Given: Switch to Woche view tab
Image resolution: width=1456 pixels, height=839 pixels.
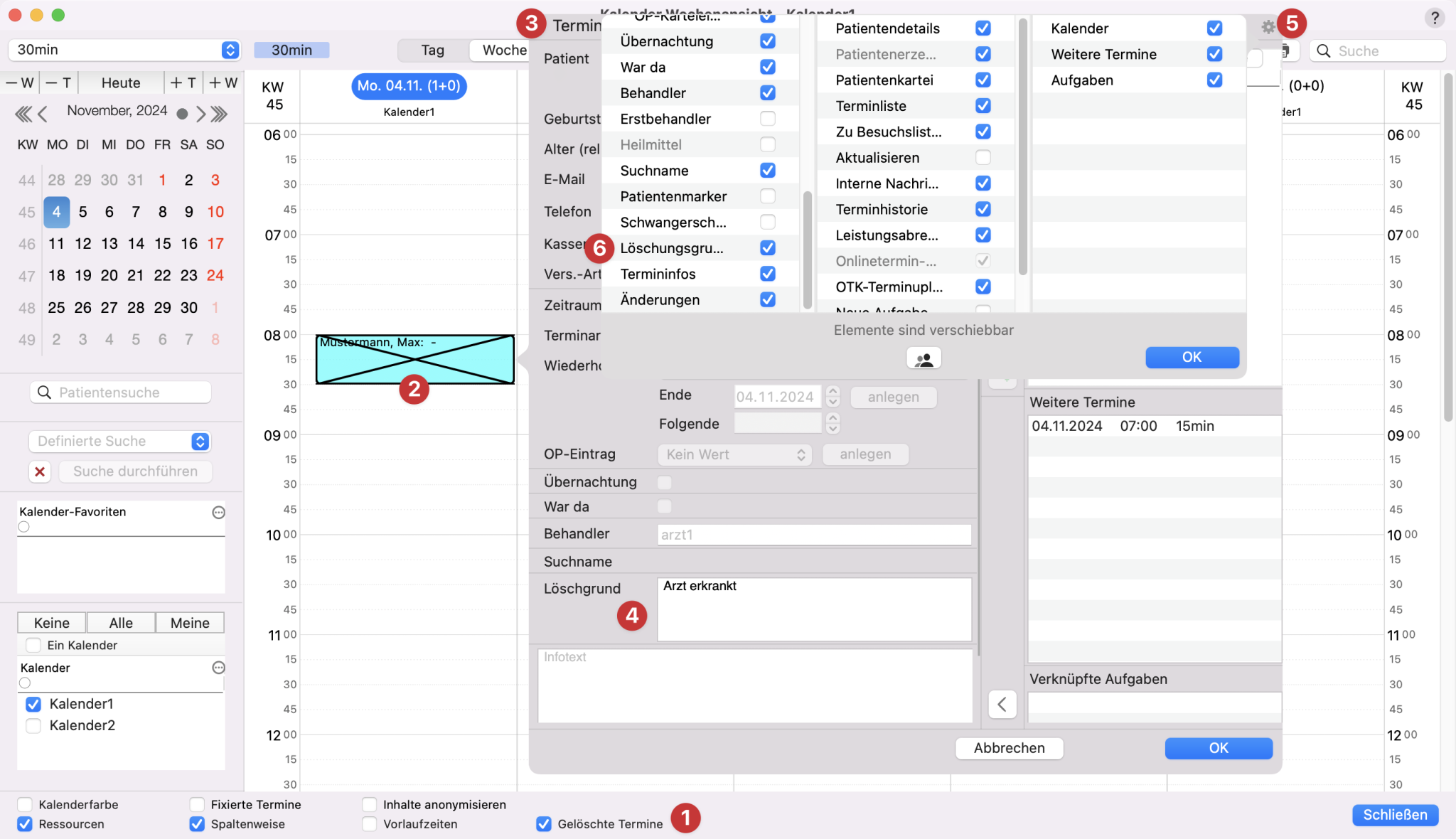Looking at the screenshot, I should tap(504, 50).
